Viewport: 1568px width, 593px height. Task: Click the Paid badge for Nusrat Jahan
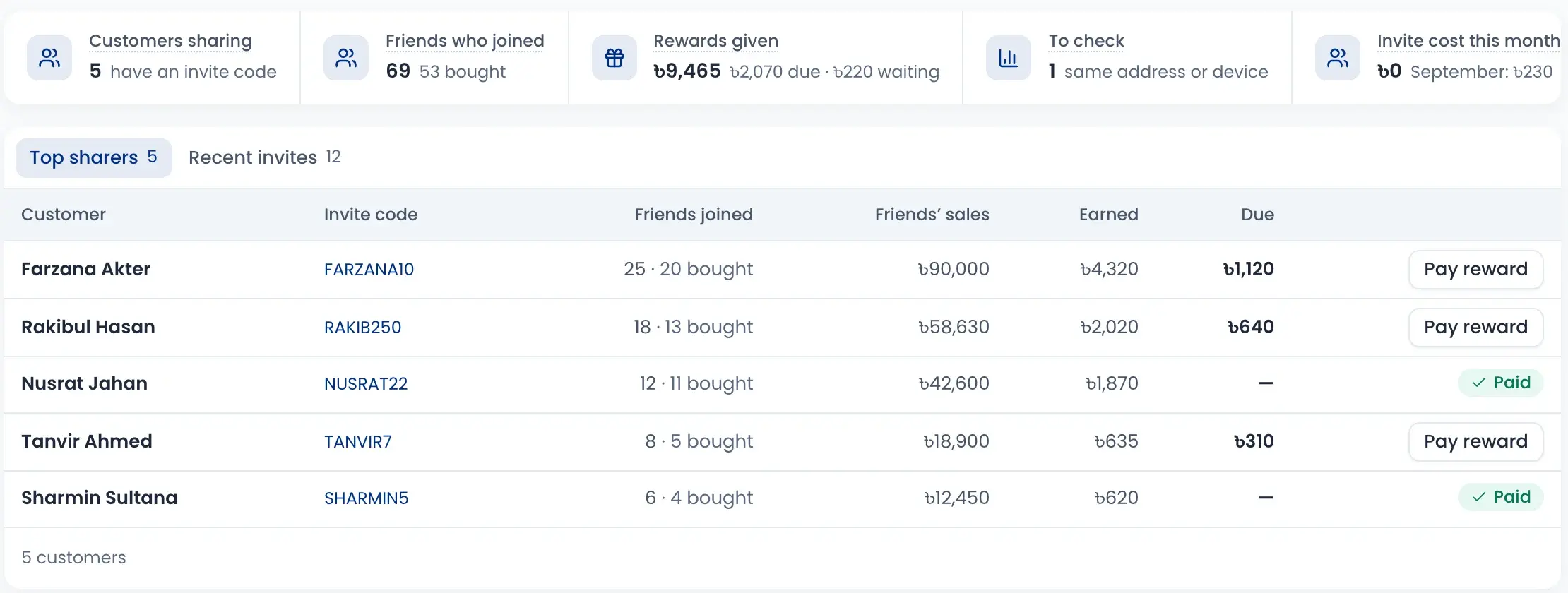1500,383
